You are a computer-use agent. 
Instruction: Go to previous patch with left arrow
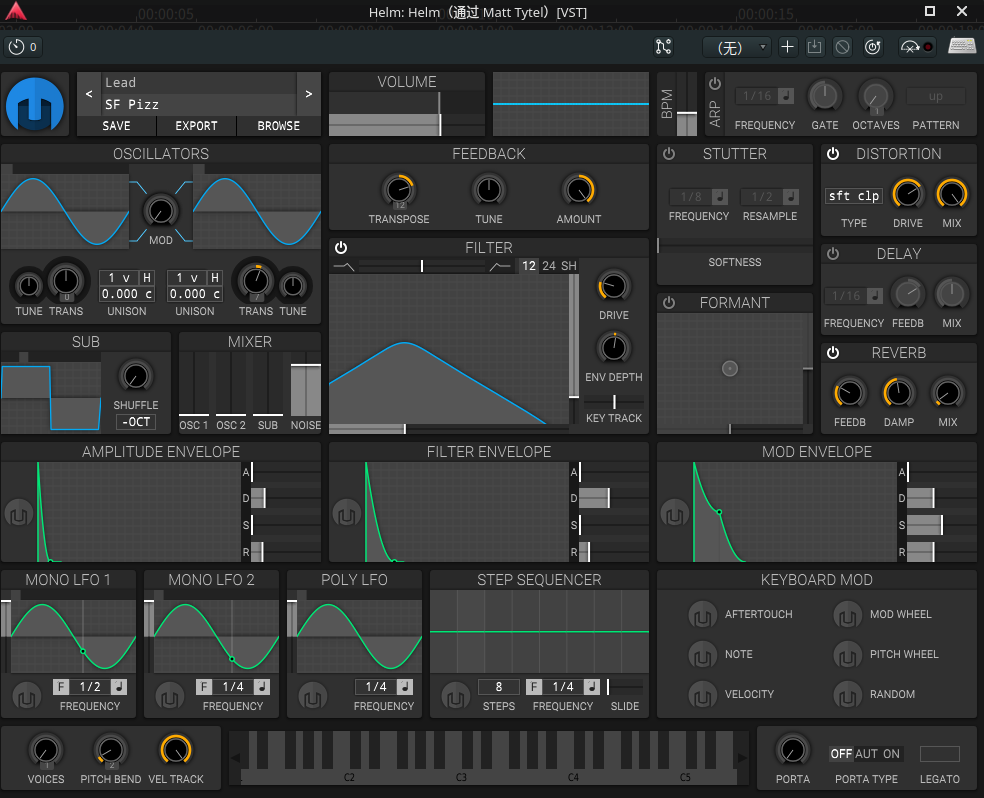pyautogui.click(x=89, y=93)
